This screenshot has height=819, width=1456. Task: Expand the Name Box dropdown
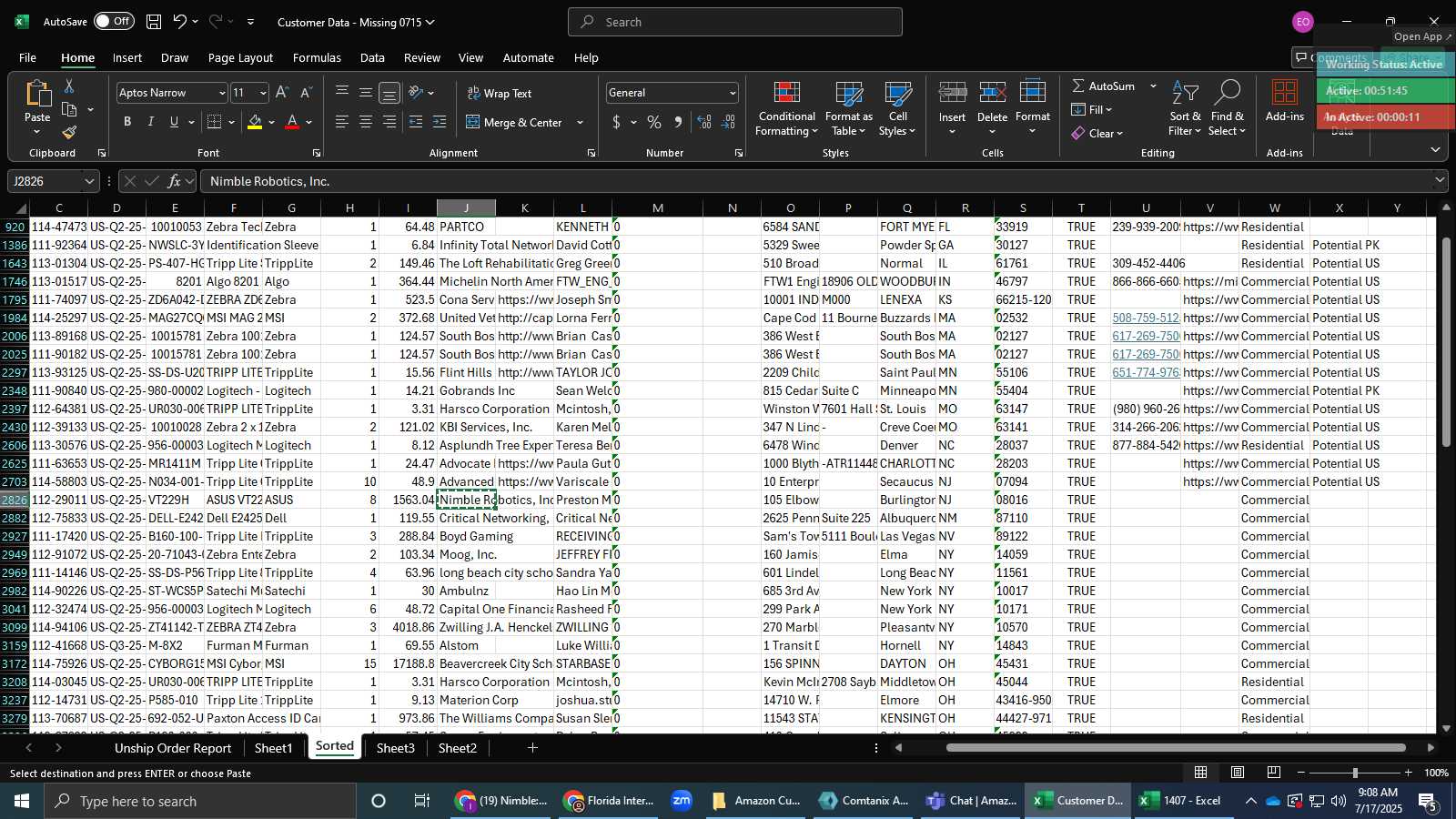click(89, 181)
